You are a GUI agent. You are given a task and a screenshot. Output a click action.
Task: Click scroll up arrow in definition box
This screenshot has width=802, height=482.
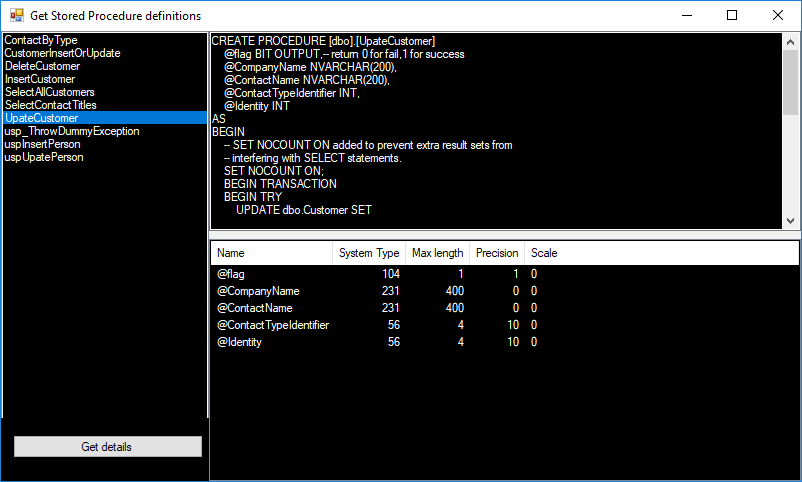coord(790,42)
